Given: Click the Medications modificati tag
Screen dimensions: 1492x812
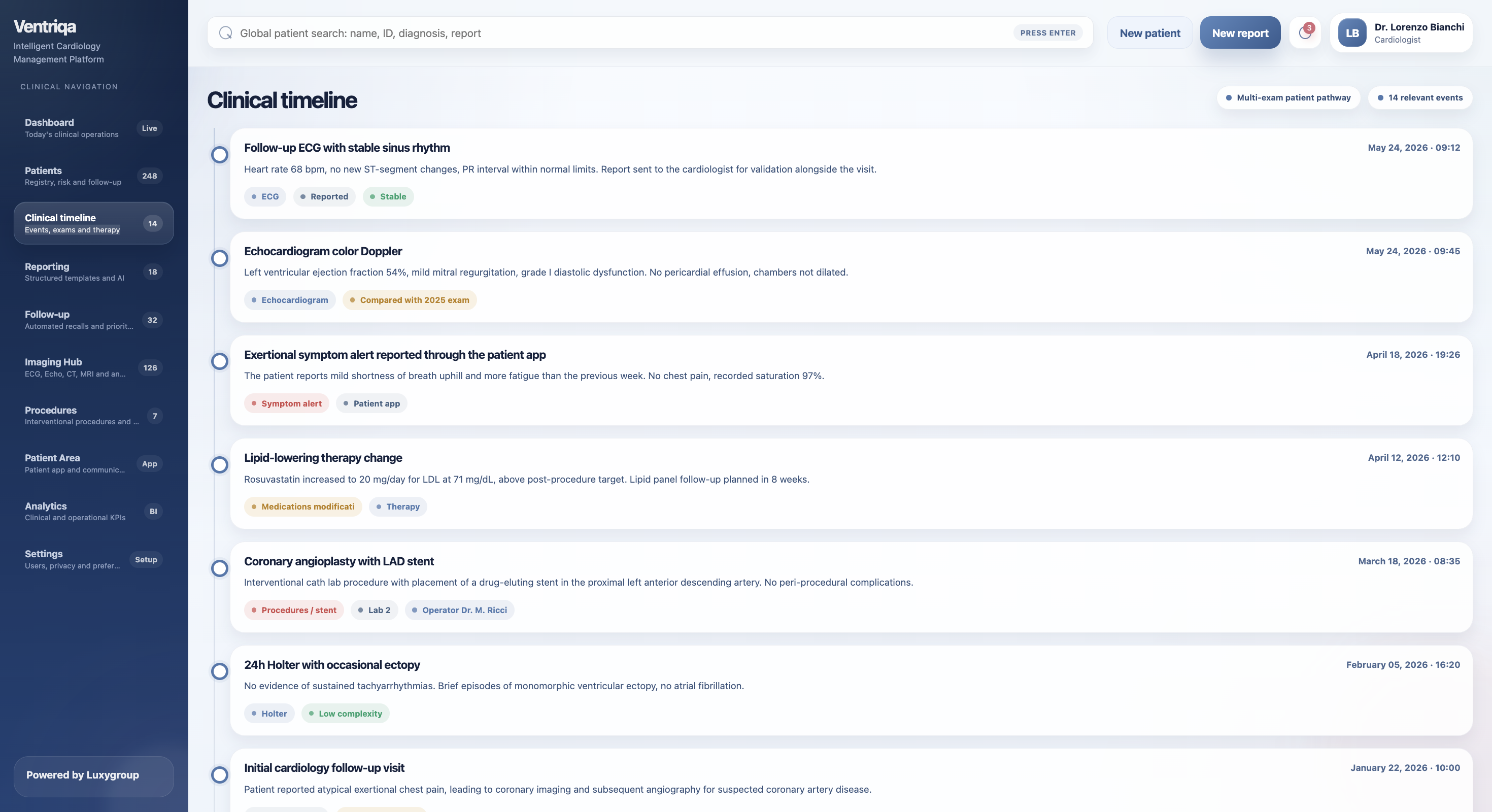Looking at the screenshot, I should pyautogui.click(x=303, y=507).
